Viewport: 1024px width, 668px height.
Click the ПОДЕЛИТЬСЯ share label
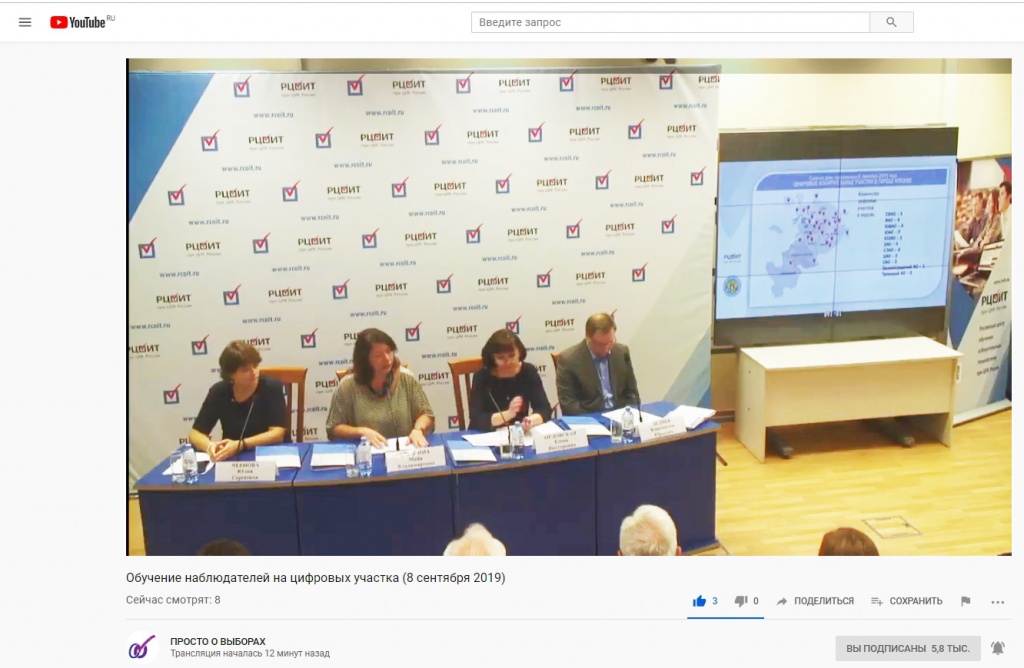pyautogui.click(x=824, y=601)
